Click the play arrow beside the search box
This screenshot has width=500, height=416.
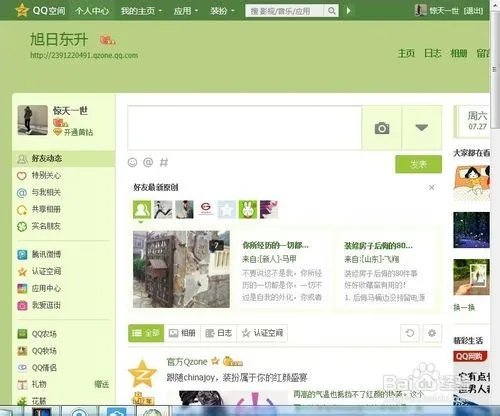[x=348, y=11]
